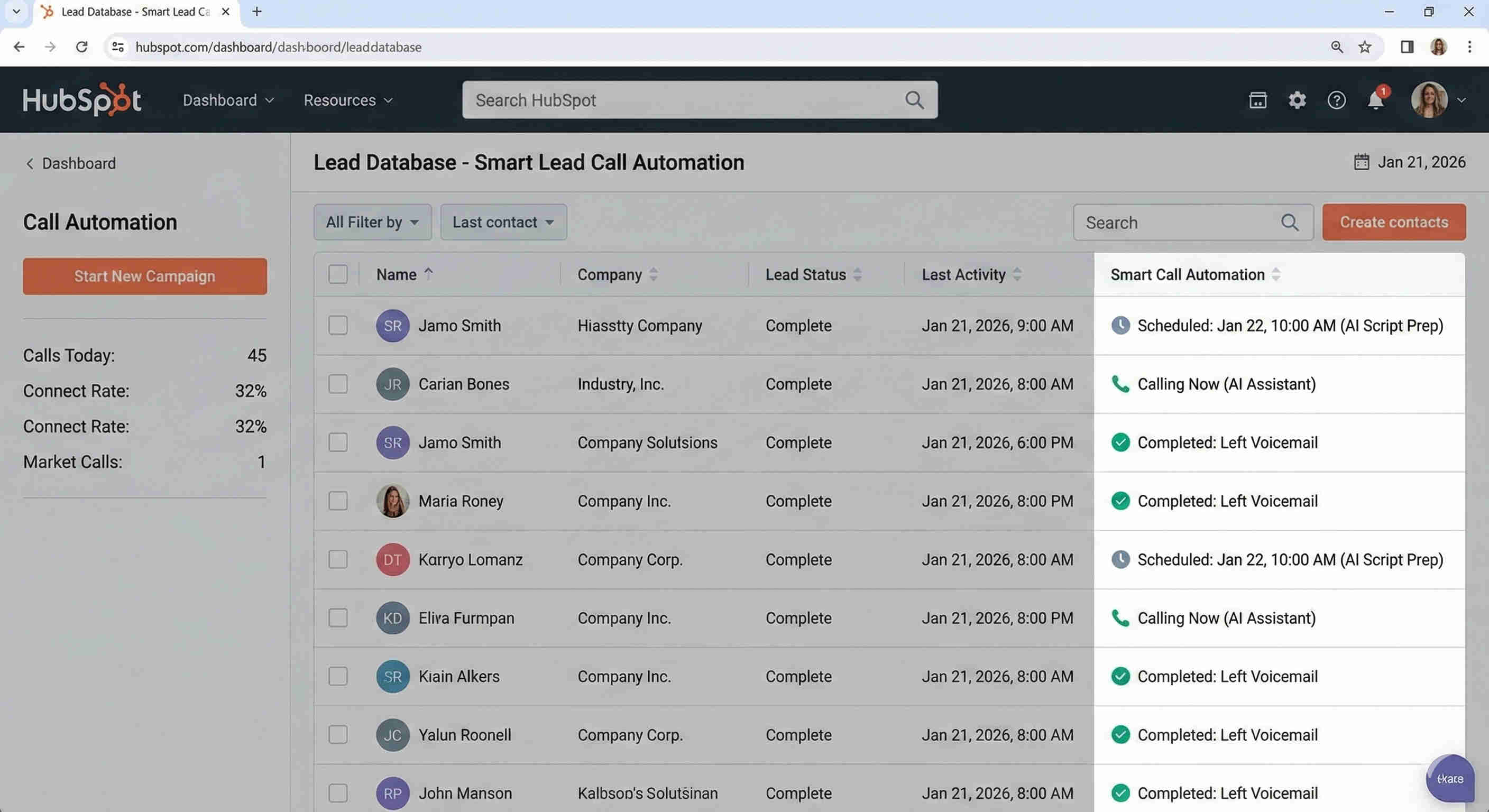Expand the All Filter by dropdown
This screenshot has width=1489, height=812.
pos(372,222)
